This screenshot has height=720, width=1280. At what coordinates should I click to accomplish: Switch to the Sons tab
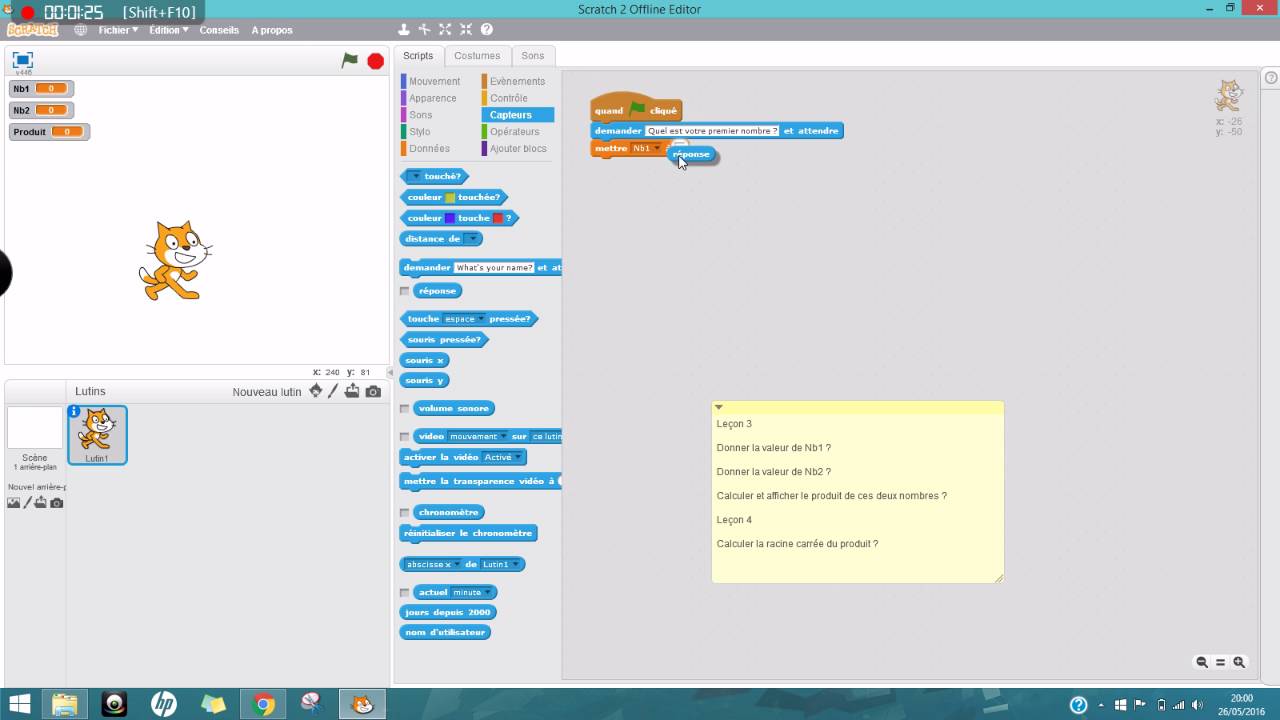coord(533,56)
